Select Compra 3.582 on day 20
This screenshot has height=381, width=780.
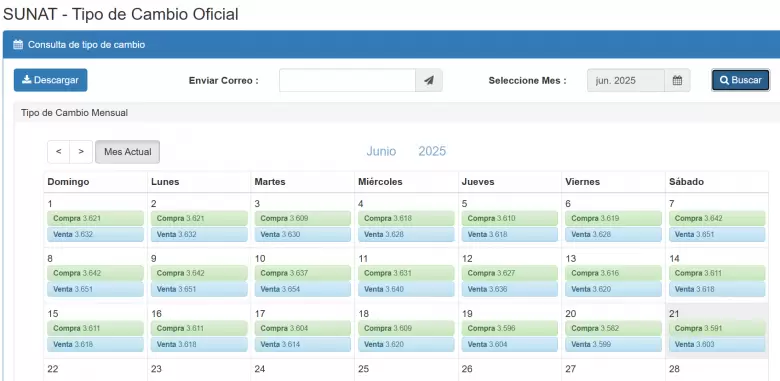613,328
